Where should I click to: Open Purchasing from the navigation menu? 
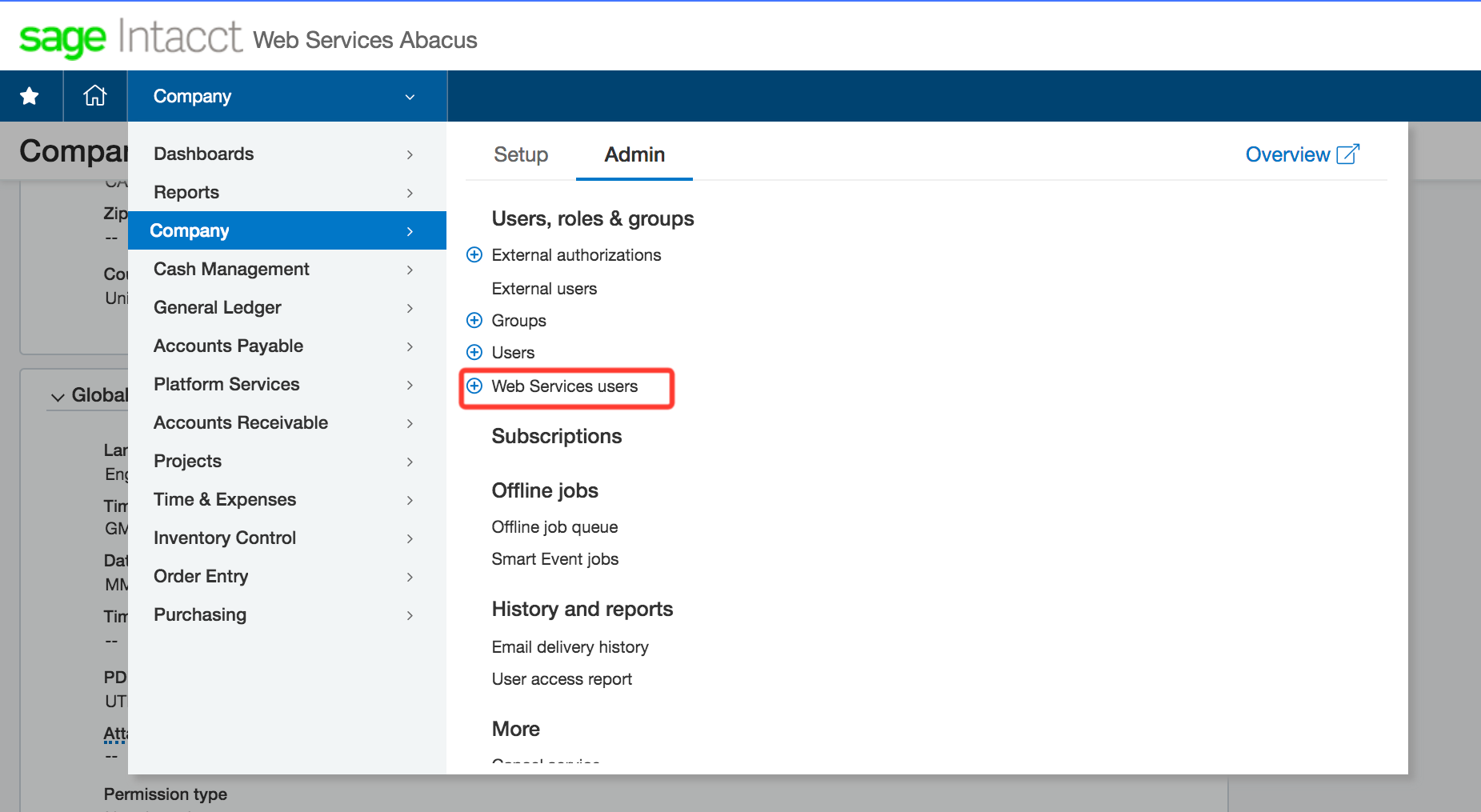[199, 614]
